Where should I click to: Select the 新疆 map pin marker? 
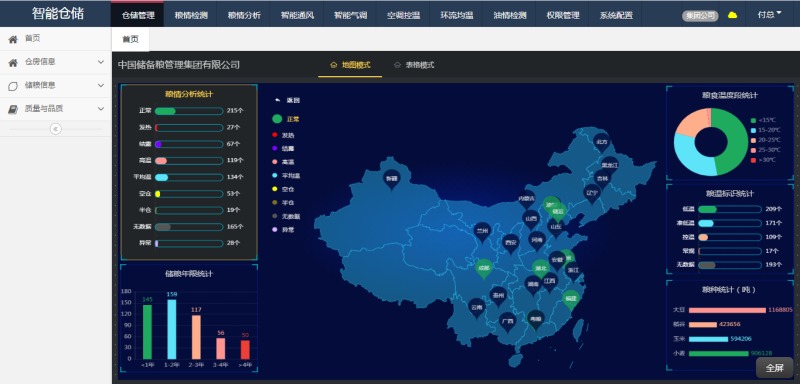pyautogui.click(x=391, y=180)
